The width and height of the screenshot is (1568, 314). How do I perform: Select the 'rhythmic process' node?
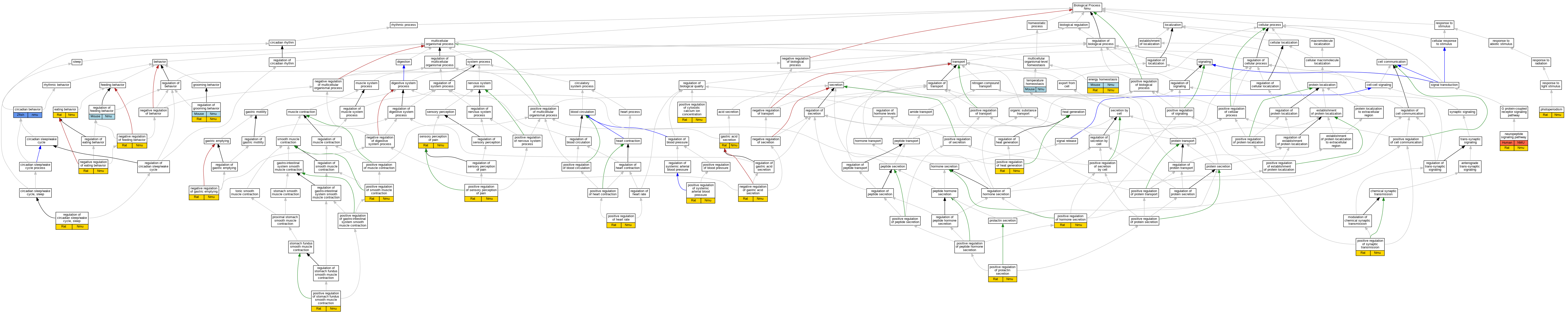[x=404, y=25]
